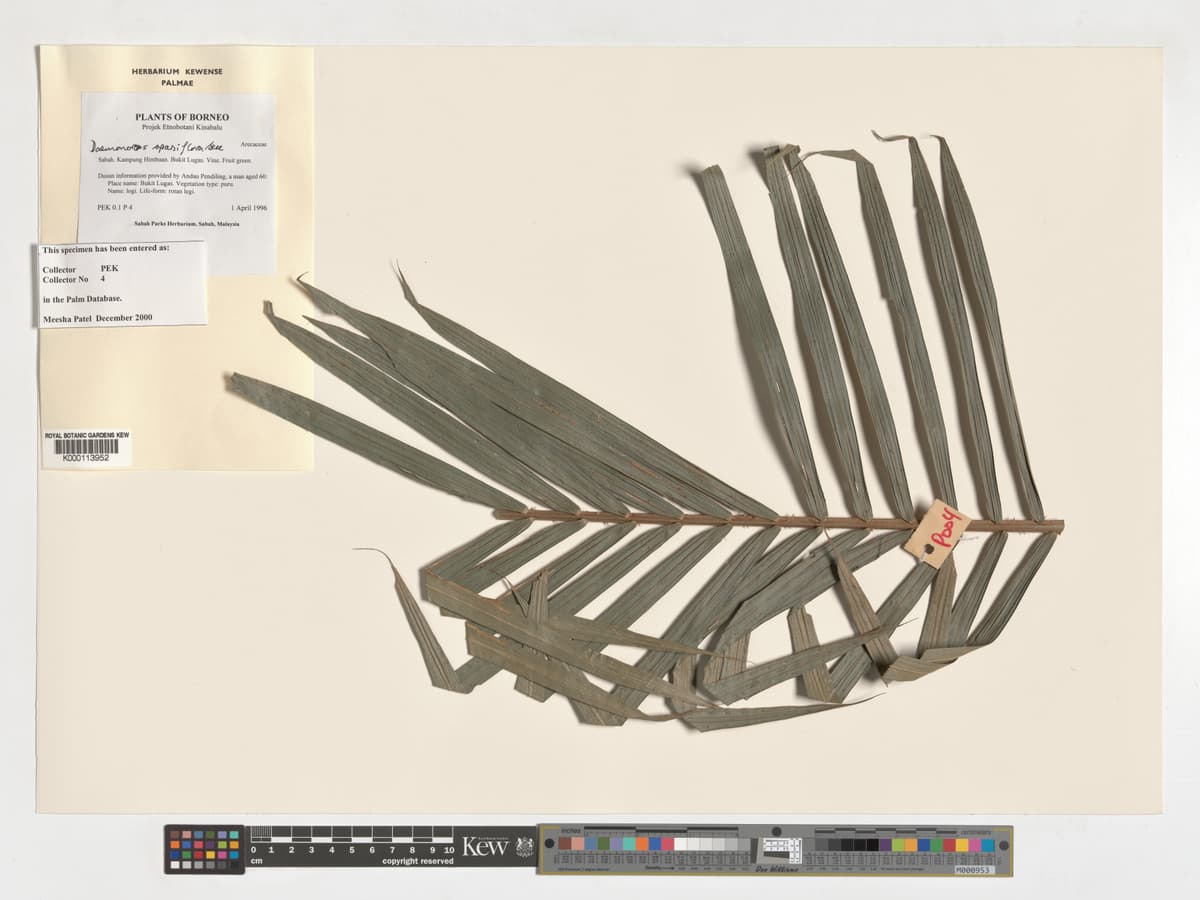Click the 'ROYAL BOTANIC GARDENS KEW' label text
The width and height of the screenshot is (1200, 900).
tap(87, 435)
